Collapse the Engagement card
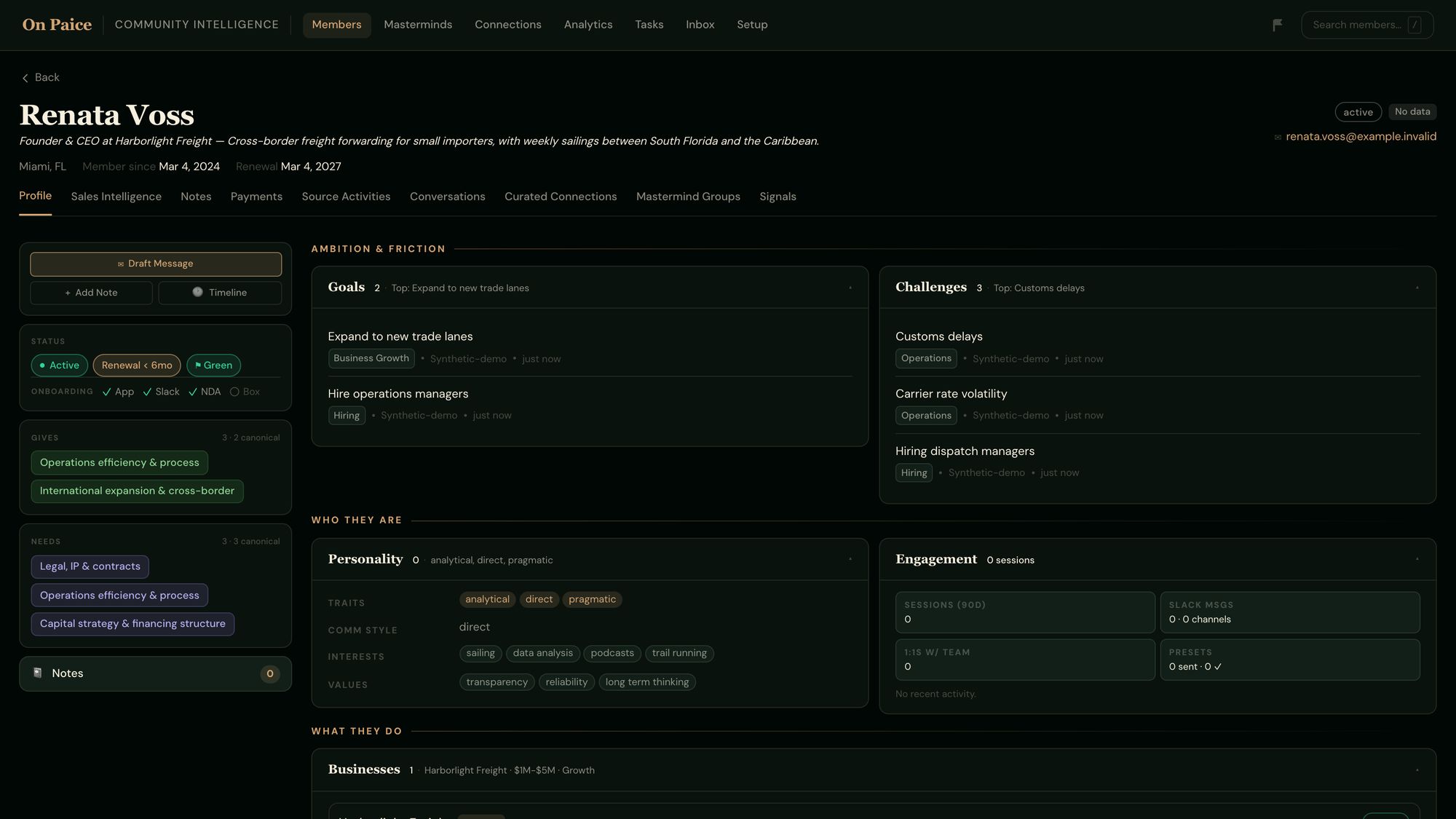This screenshot has height=819, width=1456. click(x=1417, y=559)
